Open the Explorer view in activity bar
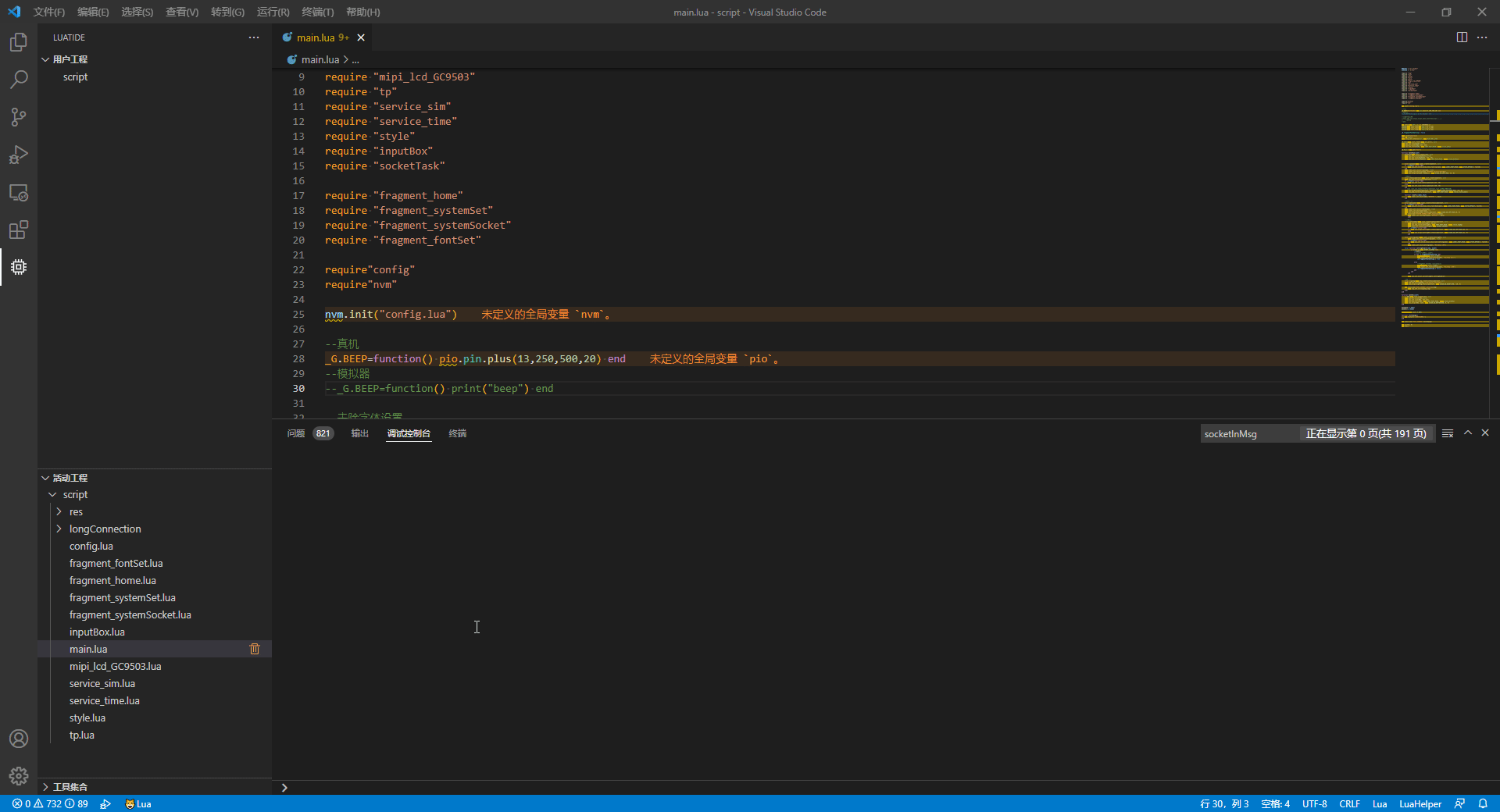Viewport: 1500px width, 812px height. pyautogui.click(x=19, y=42)
